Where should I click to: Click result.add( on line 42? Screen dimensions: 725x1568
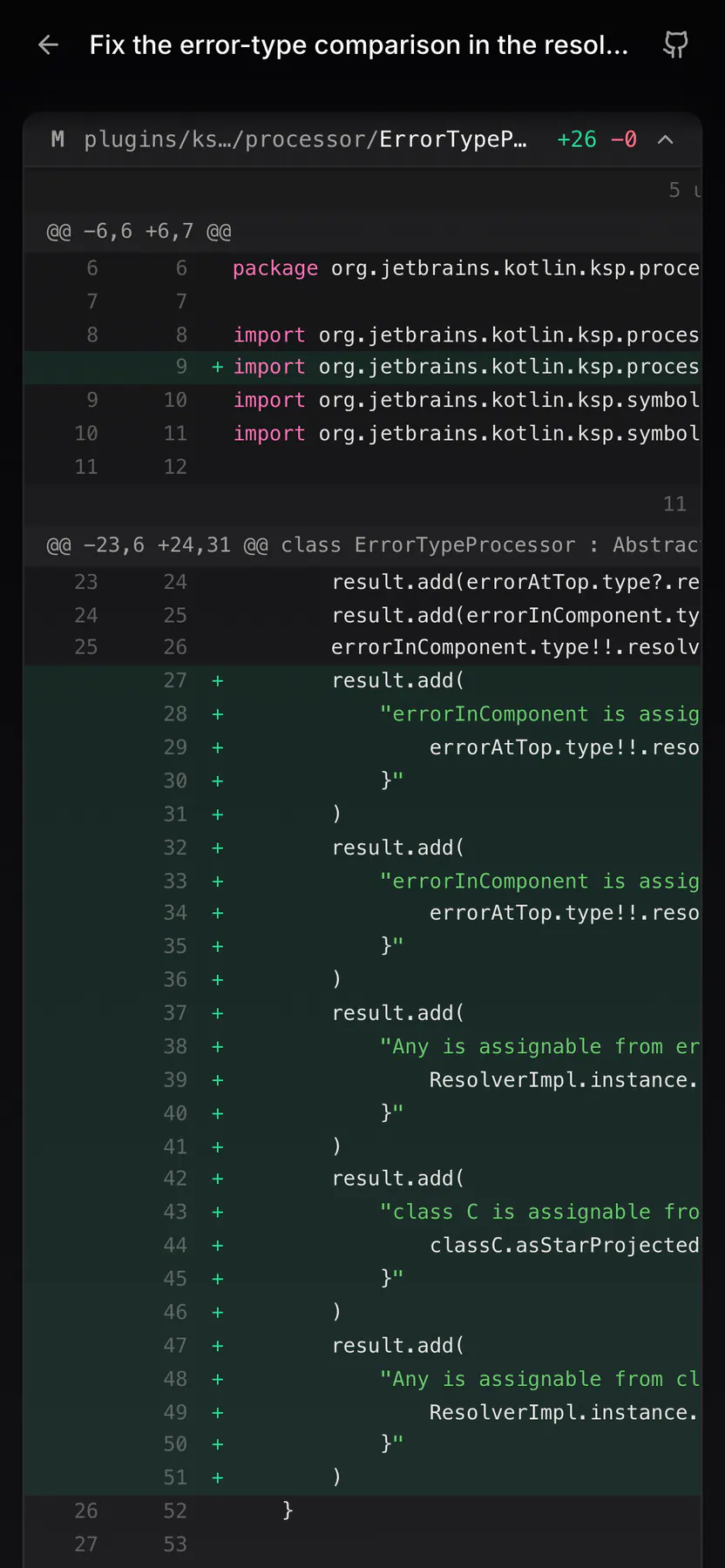click(398, 1179)
